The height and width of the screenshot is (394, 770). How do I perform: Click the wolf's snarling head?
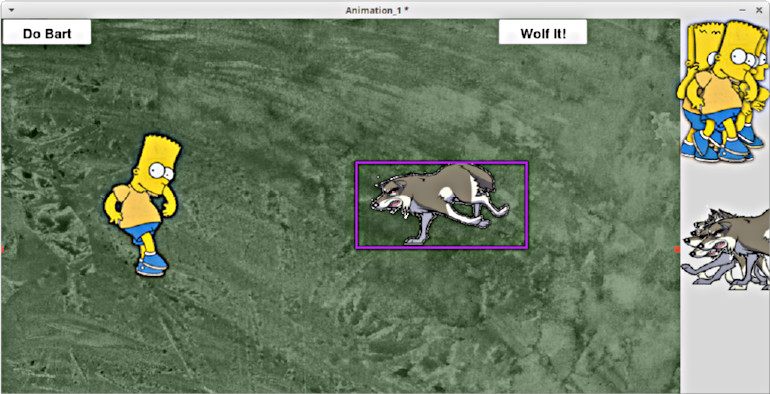[x=390, y=197]
